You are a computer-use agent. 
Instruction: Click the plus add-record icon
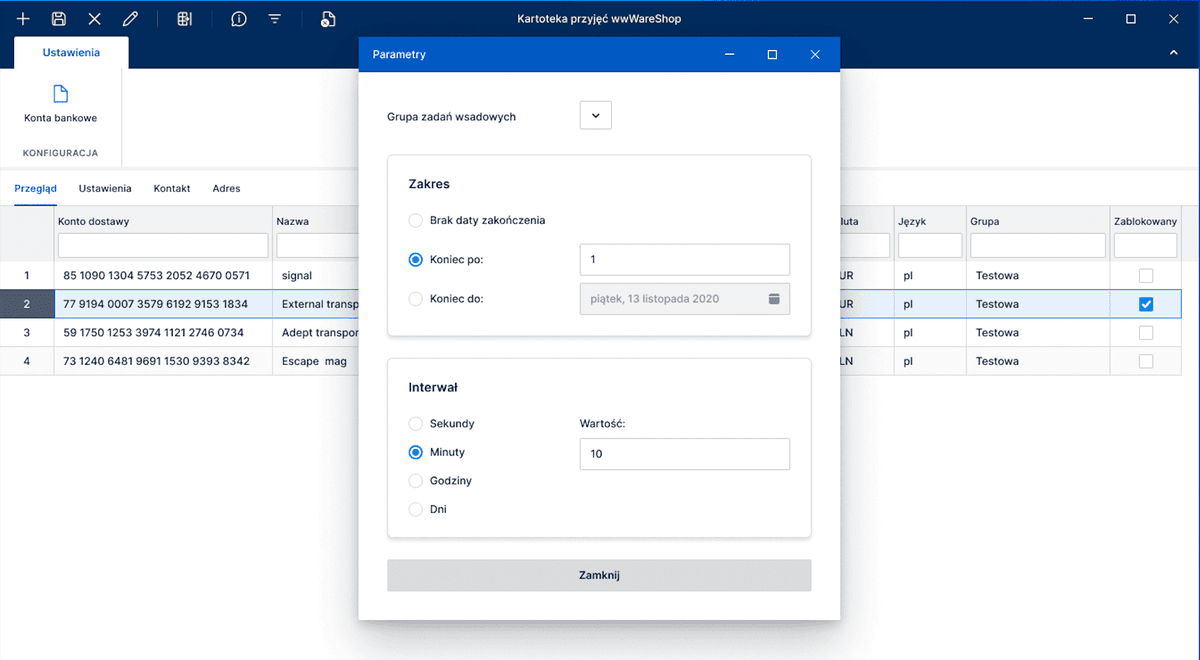click(x=23, y=19)
